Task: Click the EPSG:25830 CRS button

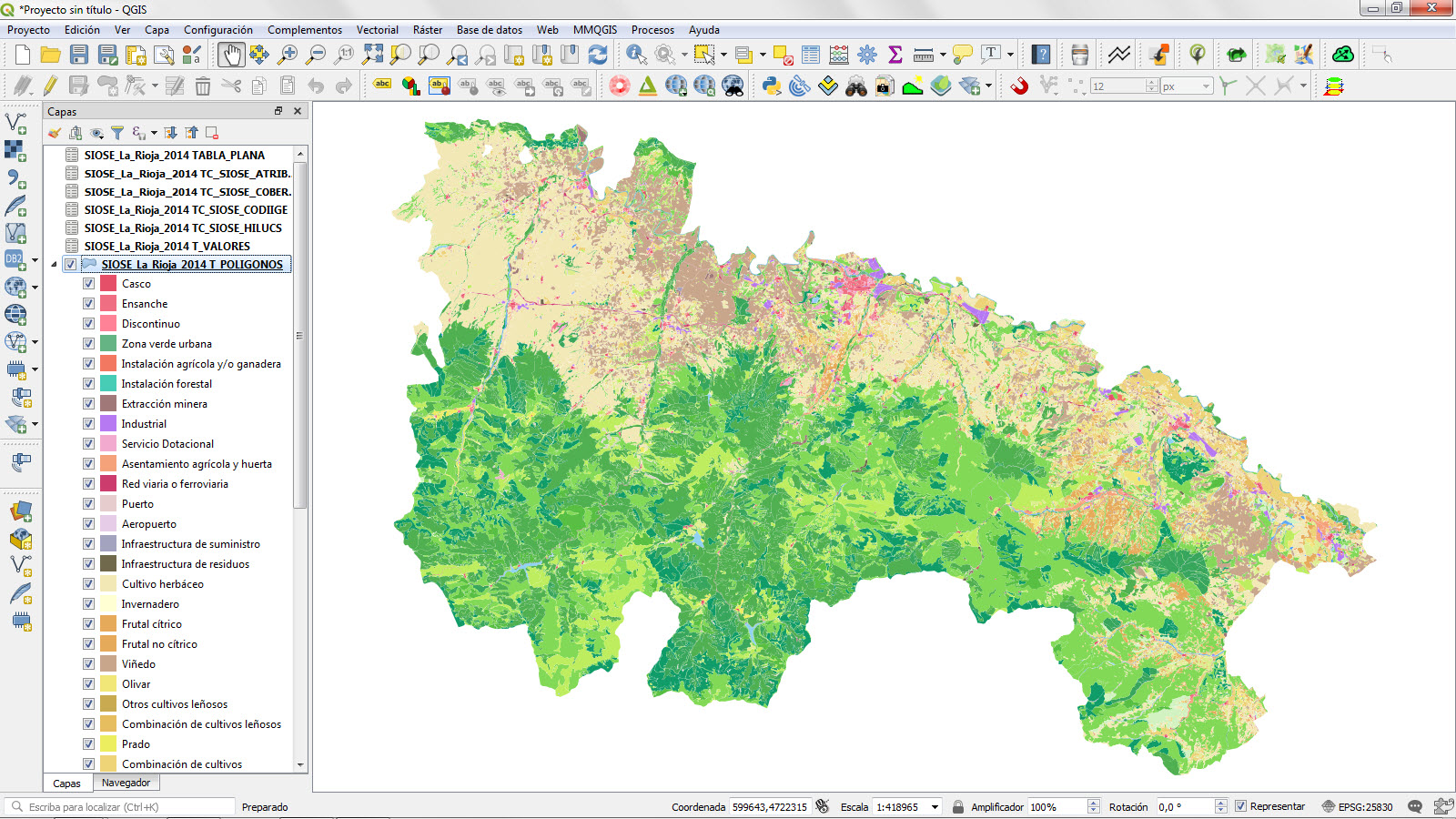Action: coord(1357,807)
